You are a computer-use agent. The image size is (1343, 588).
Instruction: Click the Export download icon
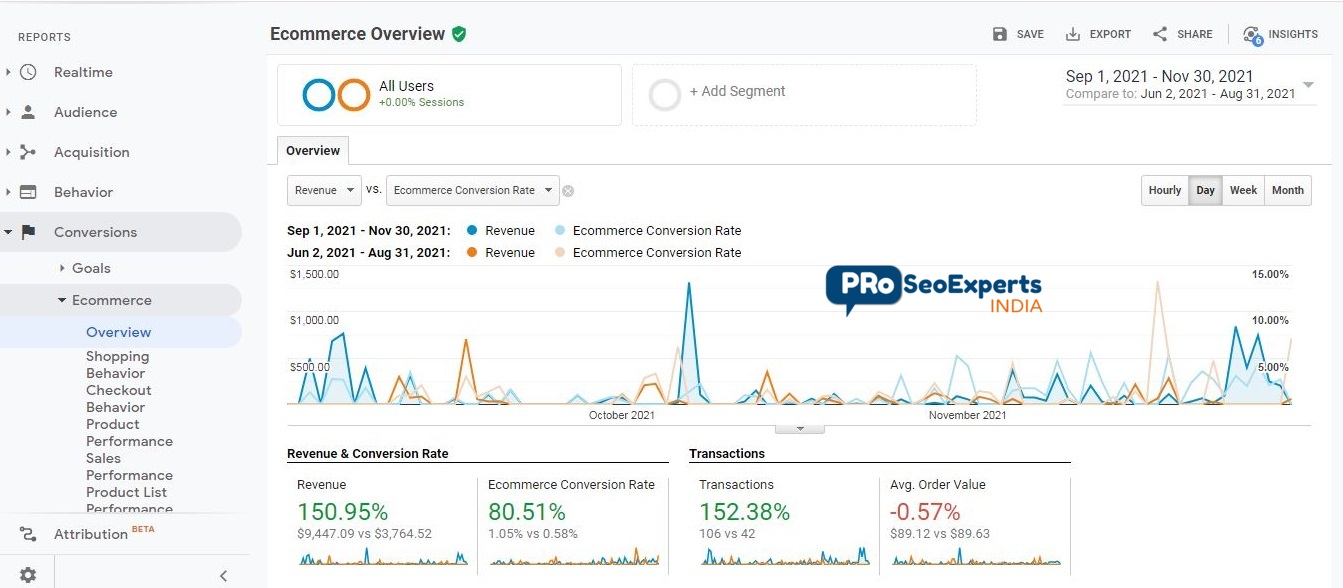(1073, 34)
